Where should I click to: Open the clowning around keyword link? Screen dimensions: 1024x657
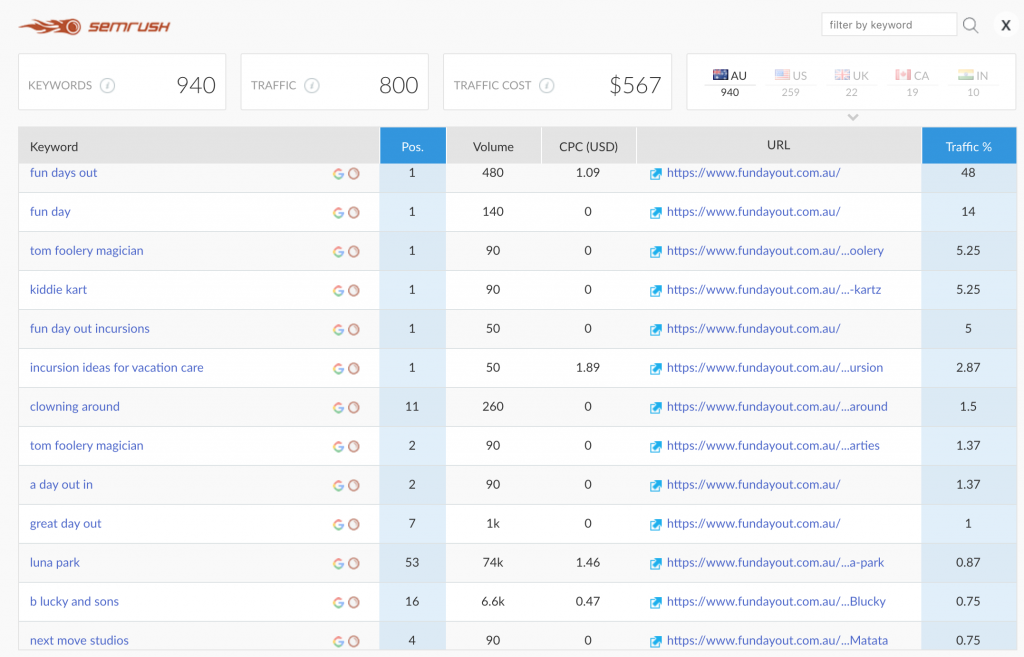(x=74, y=406)
